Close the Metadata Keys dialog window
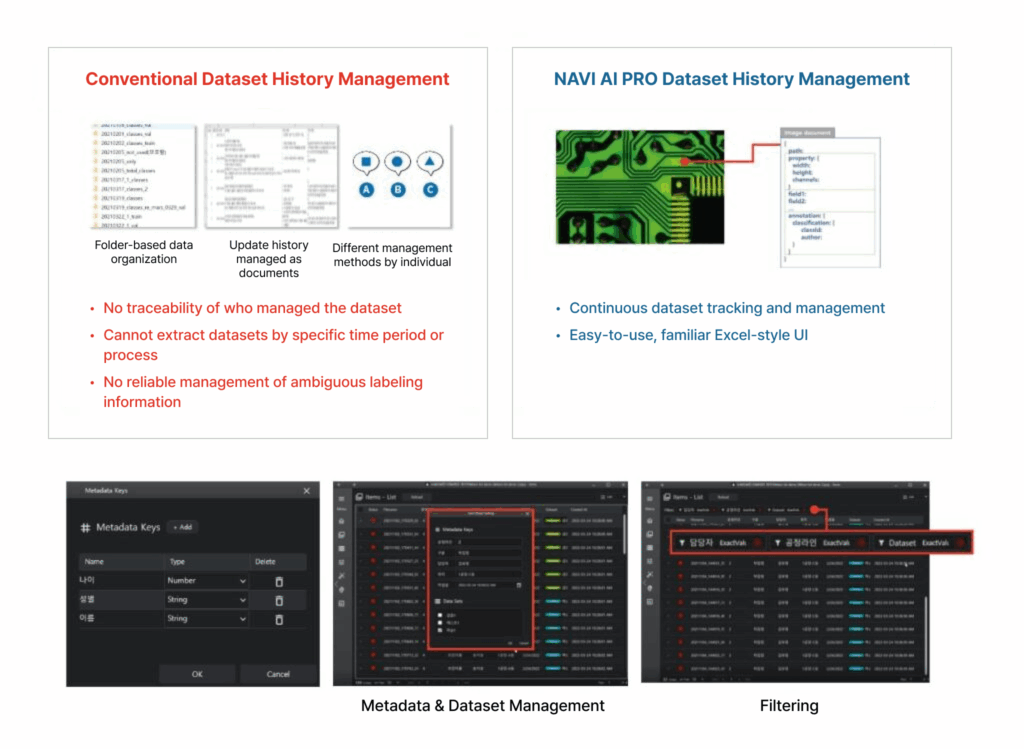This screenshot has height=749, width=1024. point(306,490)
